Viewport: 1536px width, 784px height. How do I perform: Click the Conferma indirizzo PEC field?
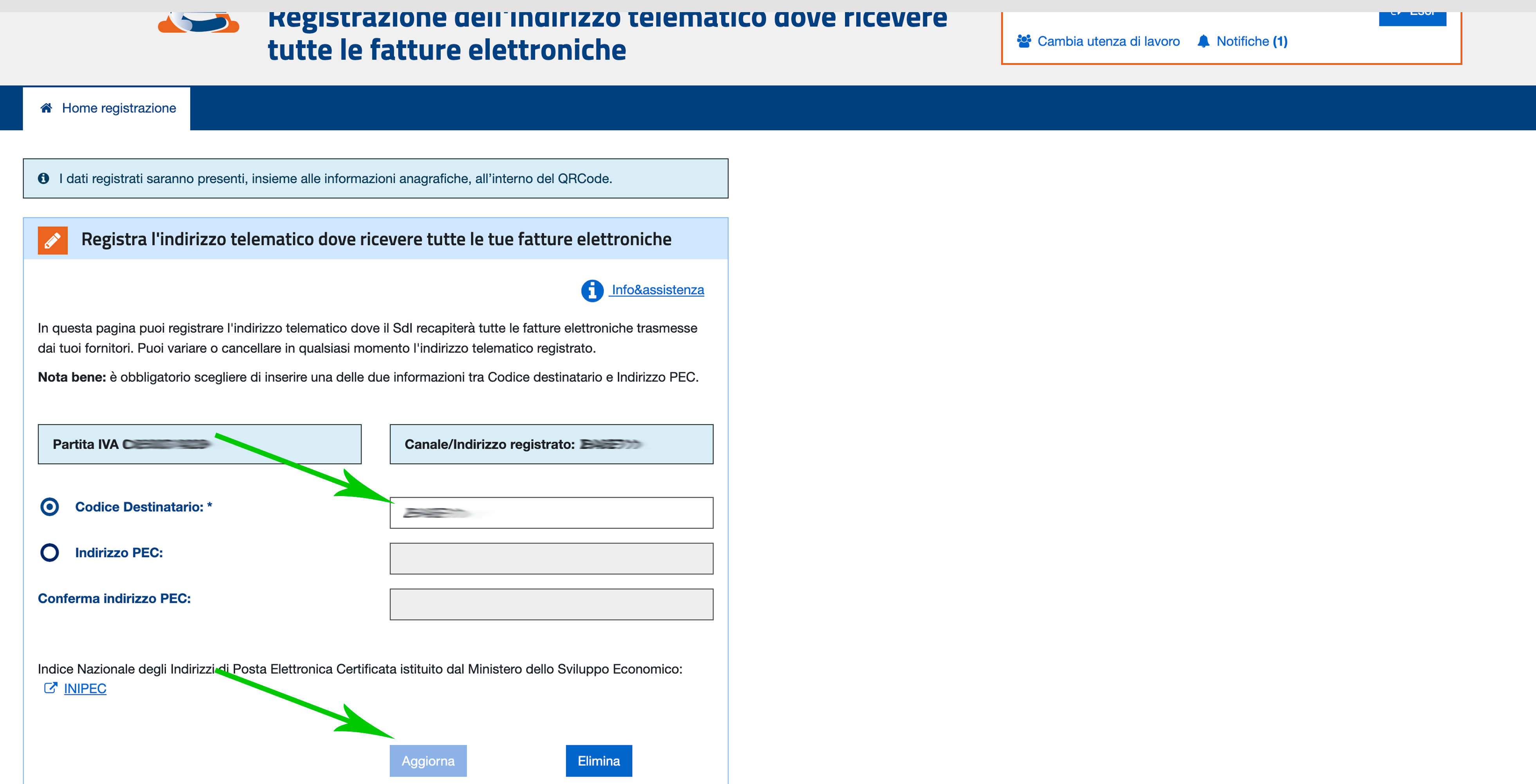(551, 605)
